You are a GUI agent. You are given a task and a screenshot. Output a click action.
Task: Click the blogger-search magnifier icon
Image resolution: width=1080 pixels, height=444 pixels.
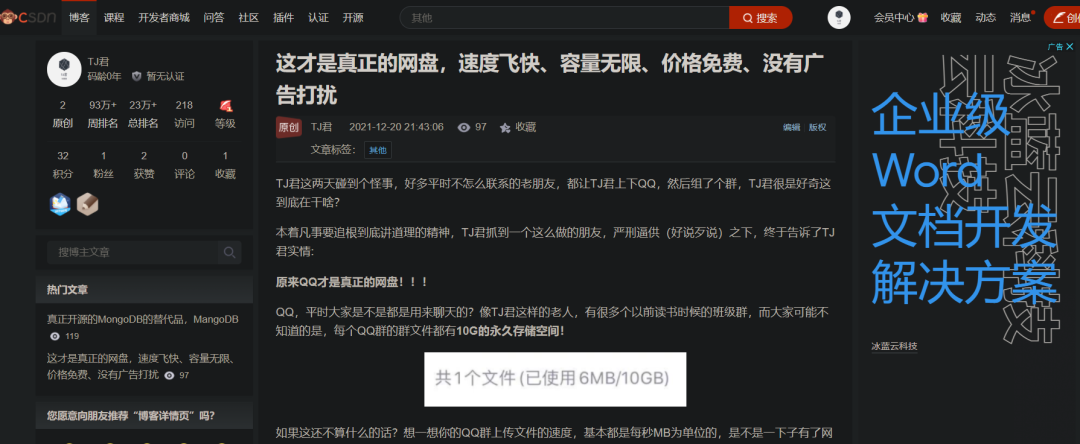(x=229, y=253)
